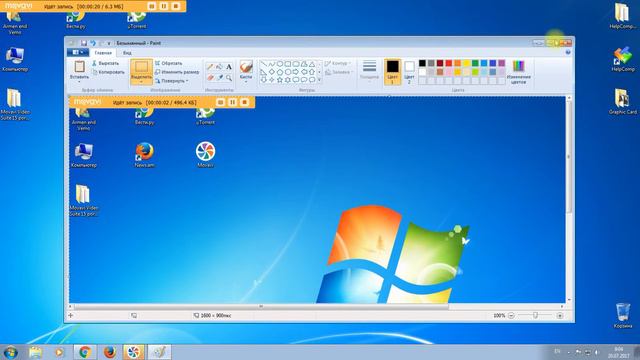The image size is (640, 360).
Task: Choose the Six-point star shape
Action: (x=288, y=80)
